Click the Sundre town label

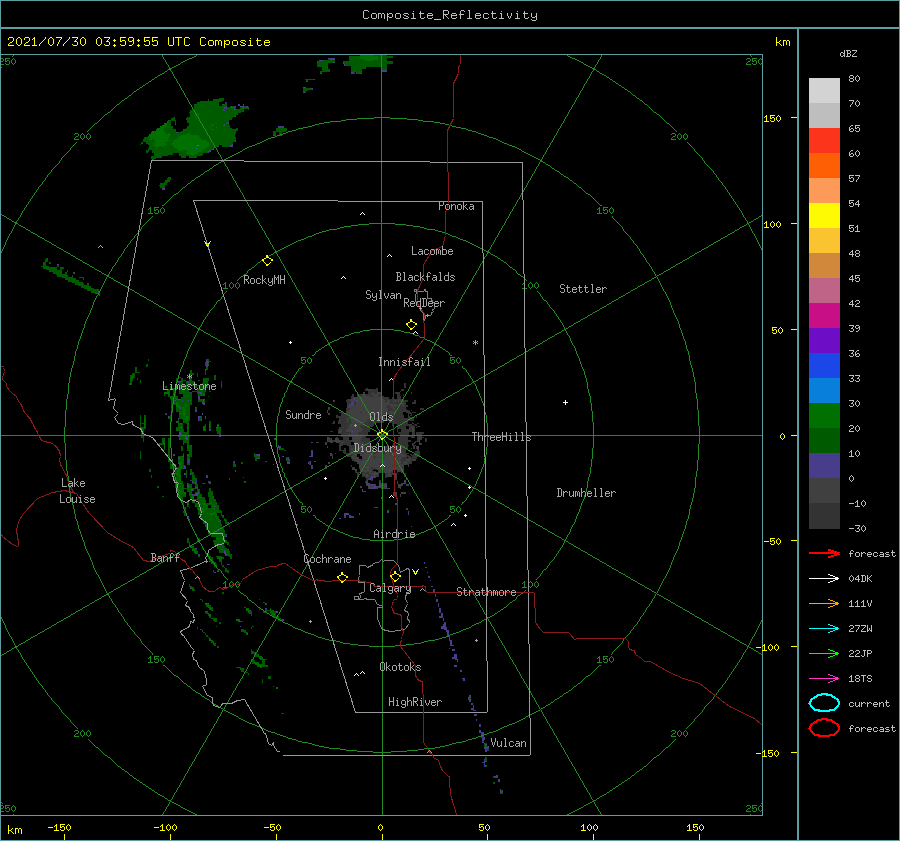tap(304, 414)
